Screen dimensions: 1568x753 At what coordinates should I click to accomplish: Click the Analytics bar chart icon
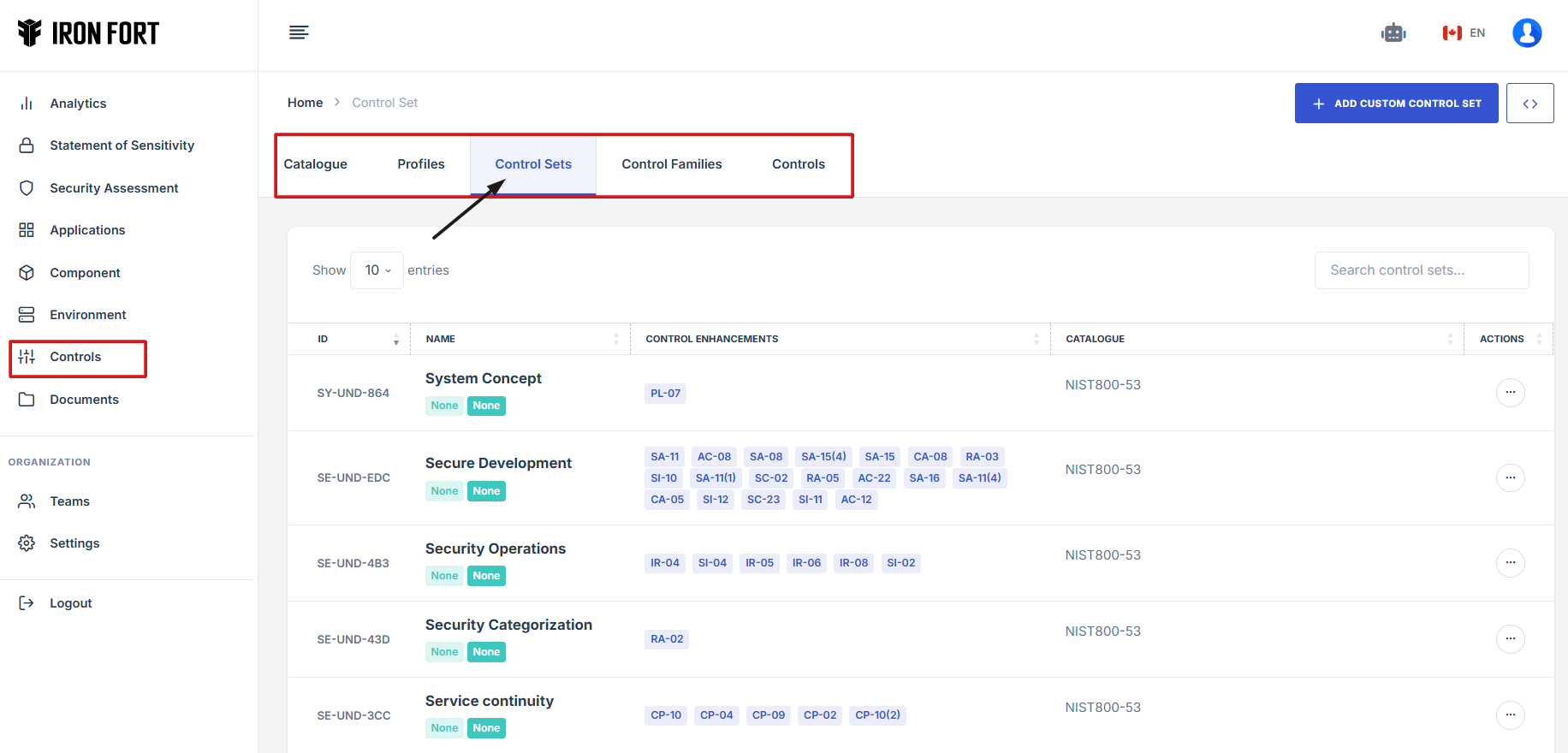click(x=27, y=104)
